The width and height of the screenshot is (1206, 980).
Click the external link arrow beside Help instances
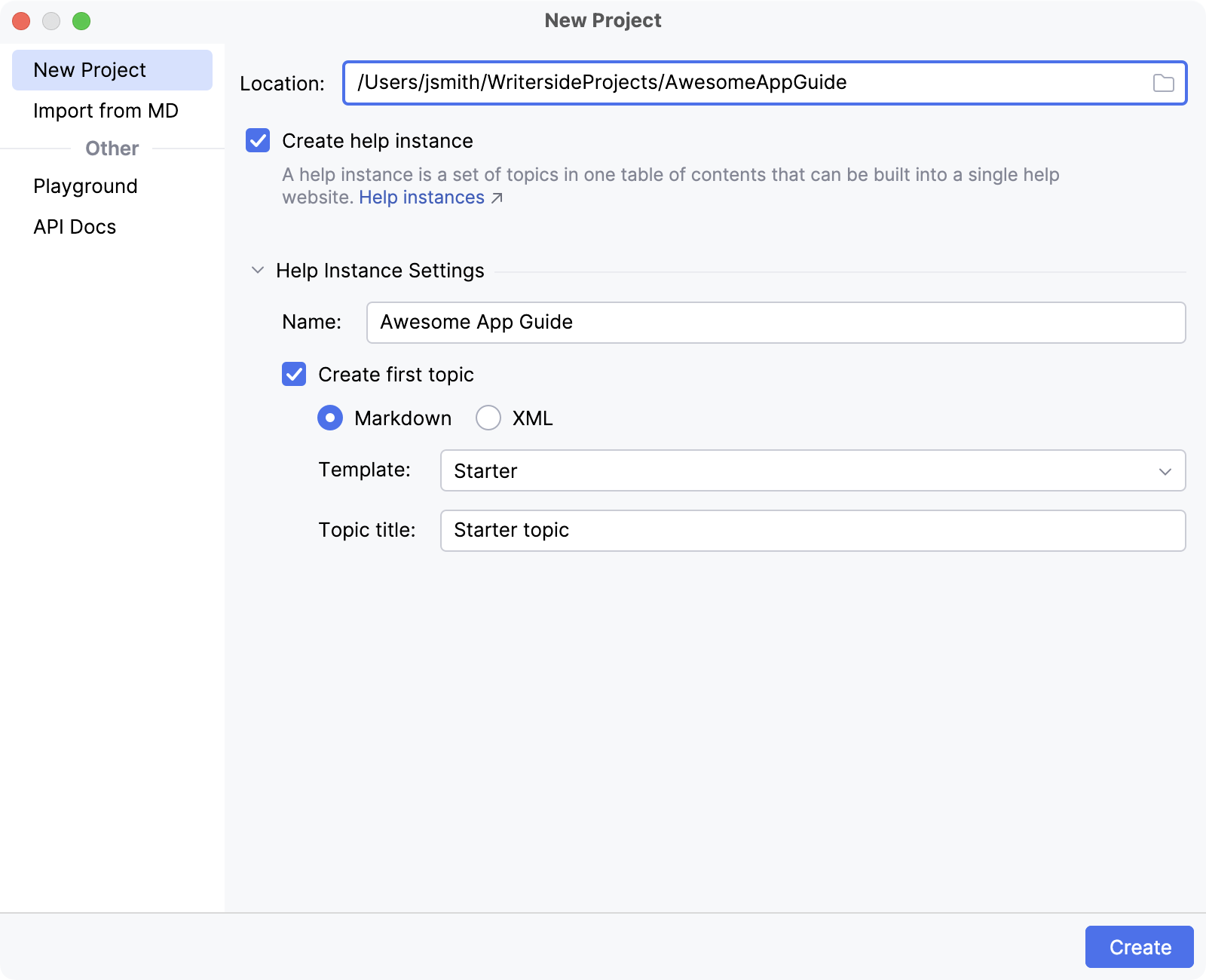point(497,198)
